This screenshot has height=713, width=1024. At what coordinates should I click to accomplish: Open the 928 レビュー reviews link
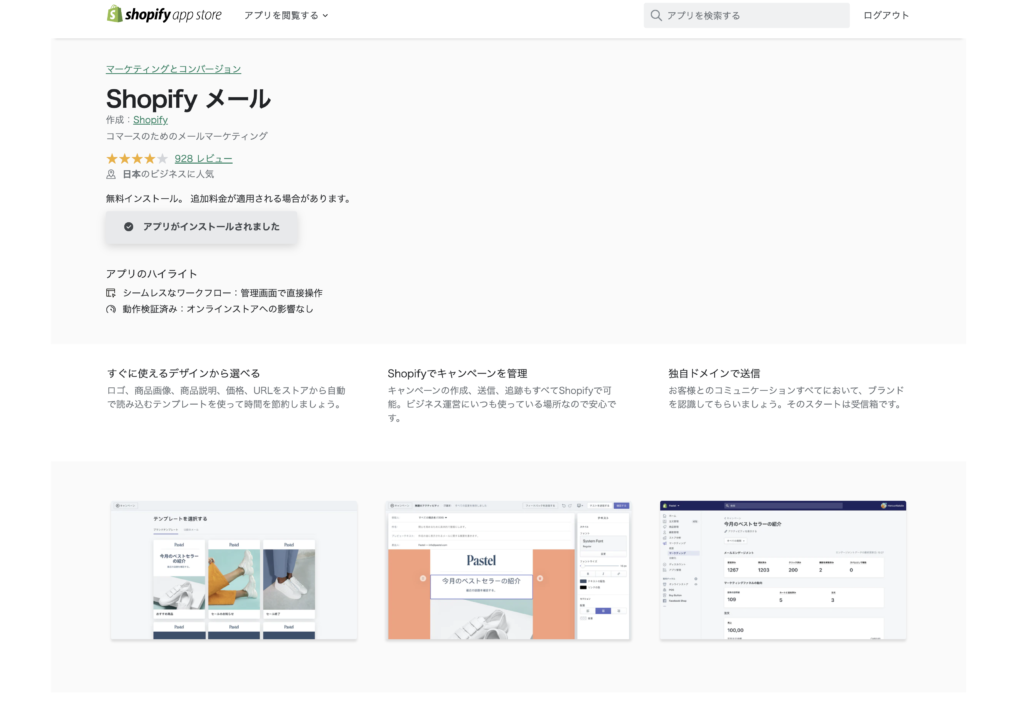203,159
